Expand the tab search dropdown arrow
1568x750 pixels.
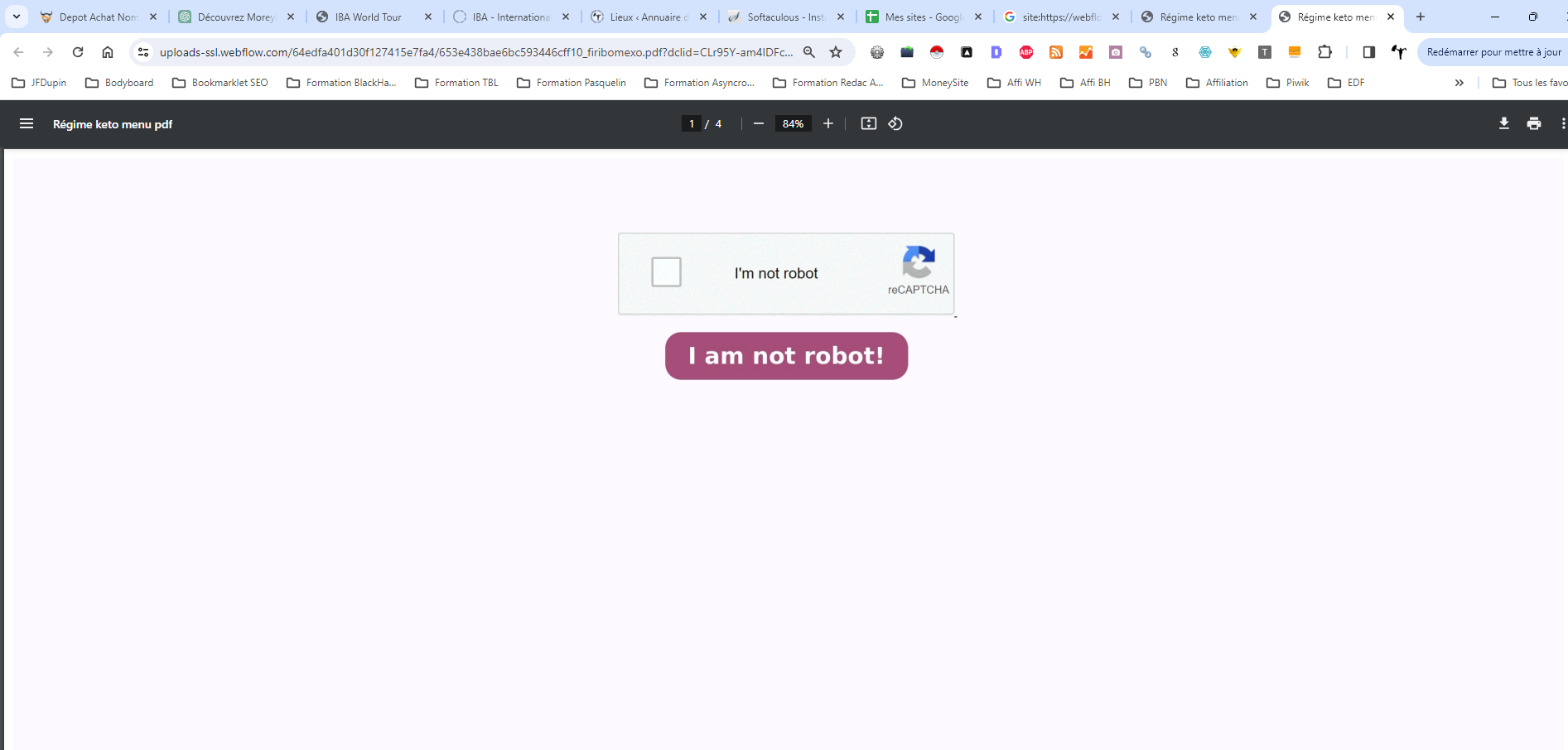pos(17,17)
